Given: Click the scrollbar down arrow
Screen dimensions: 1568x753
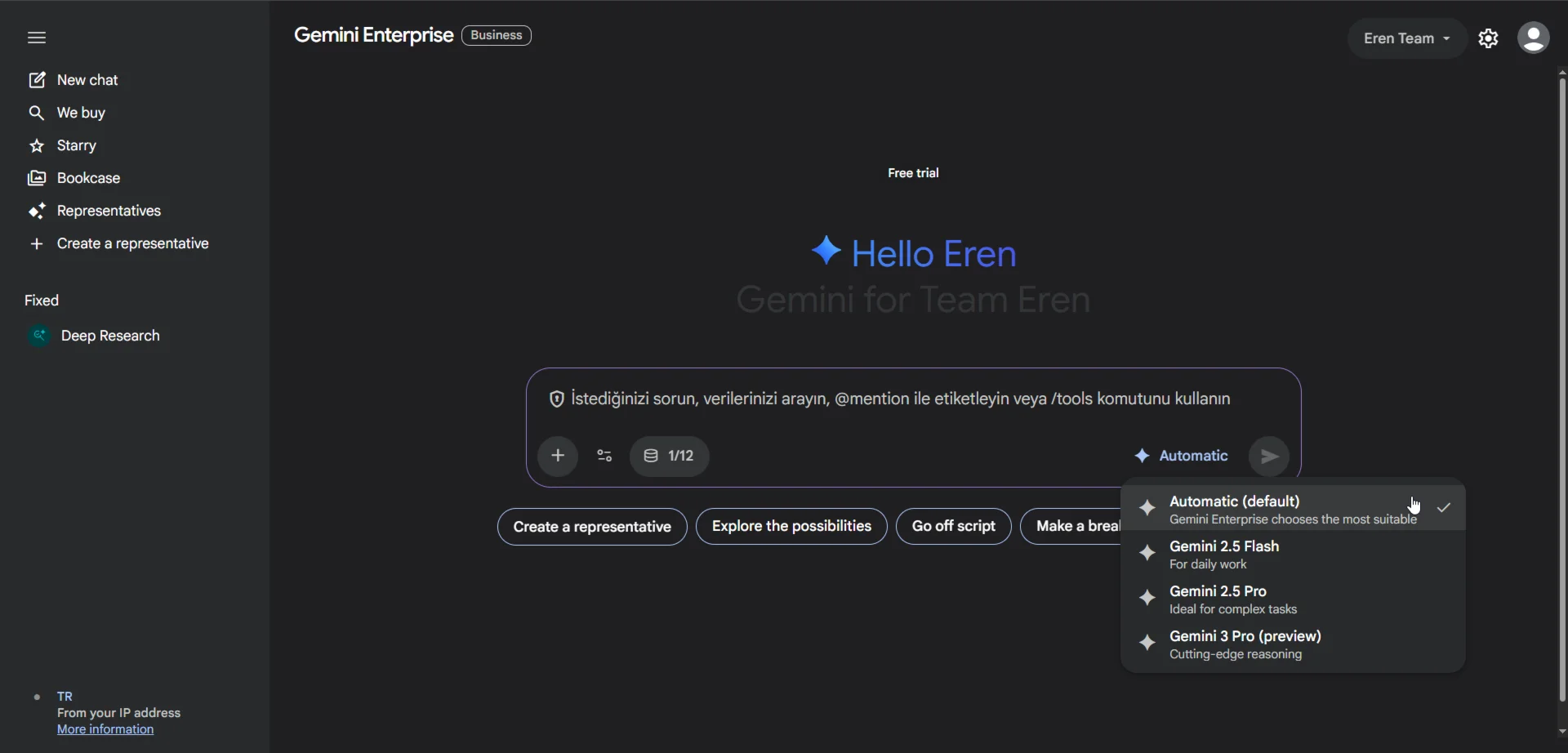Looking at the screenshot, I should (1561, 732).
